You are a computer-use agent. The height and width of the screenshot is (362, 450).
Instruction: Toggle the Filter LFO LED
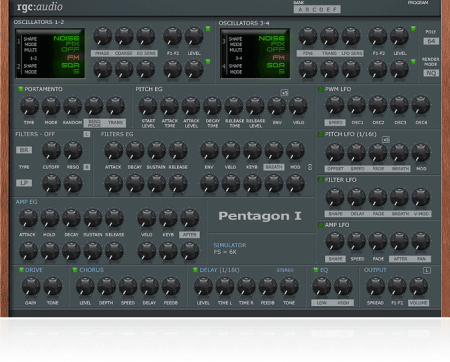(321, 180)
